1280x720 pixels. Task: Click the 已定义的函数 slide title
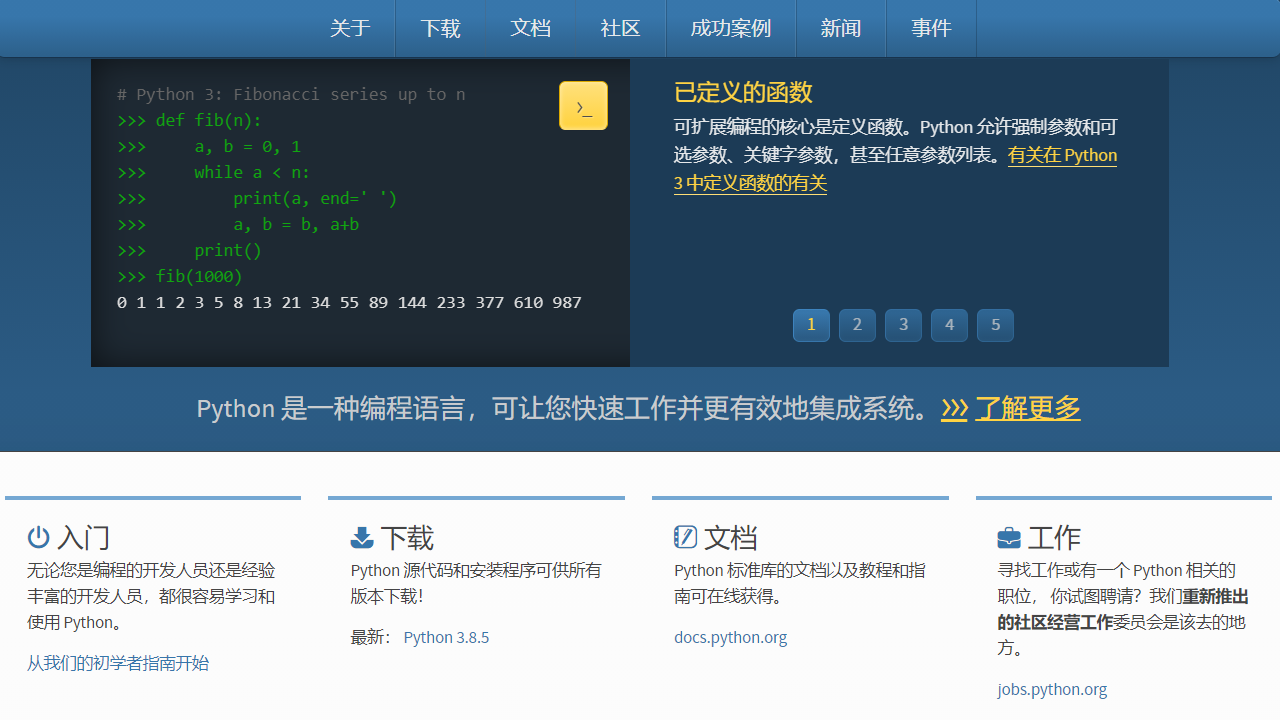[x=743, y=93]
